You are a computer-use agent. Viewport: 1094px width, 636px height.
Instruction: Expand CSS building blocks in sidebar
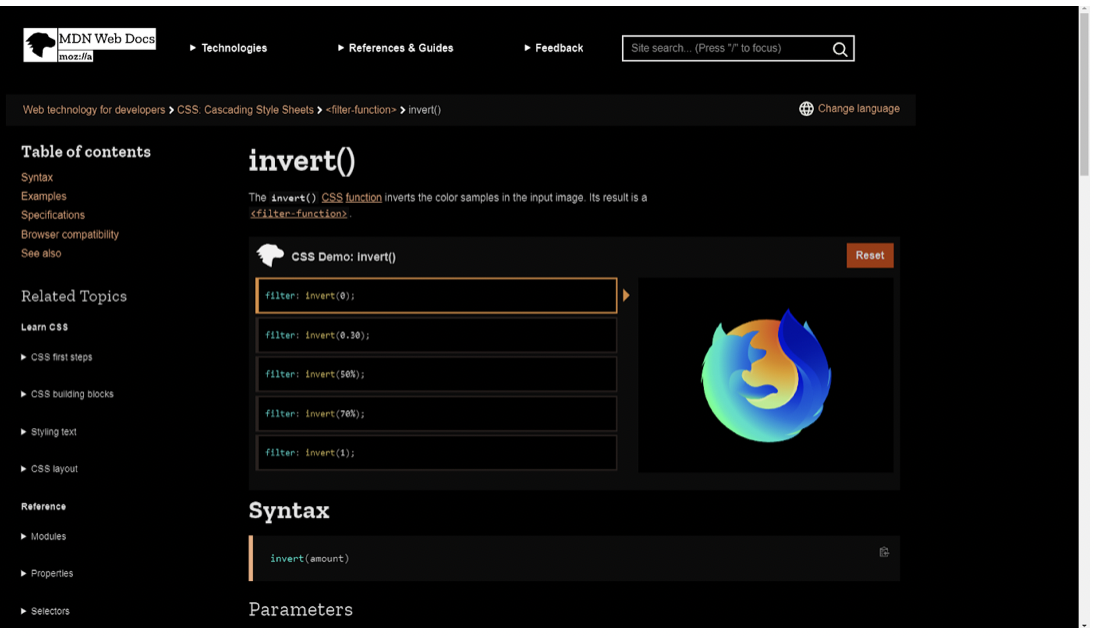71,394
